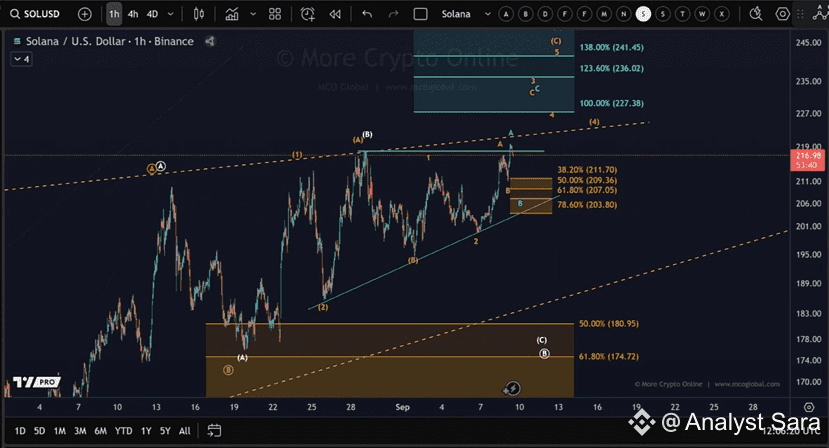Switch to layout shortcut D
Screen dimensions: 829x448
point(545,14)
